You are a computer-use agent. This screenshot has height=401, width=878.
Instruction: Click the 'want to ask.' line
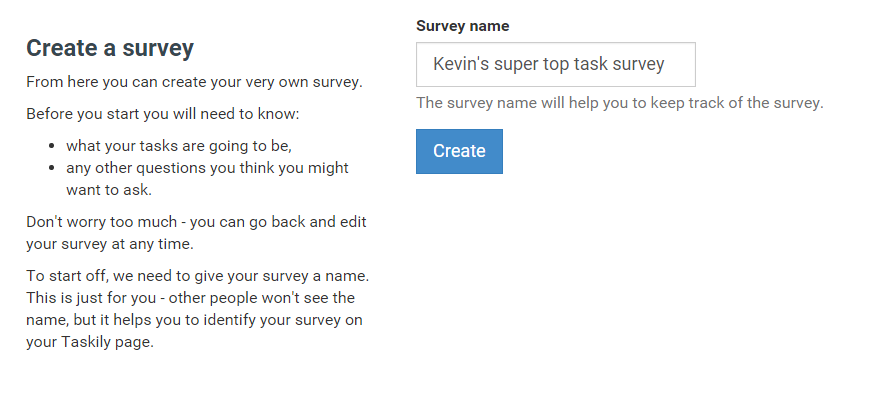pyautogui.click(x=109, y=189)
